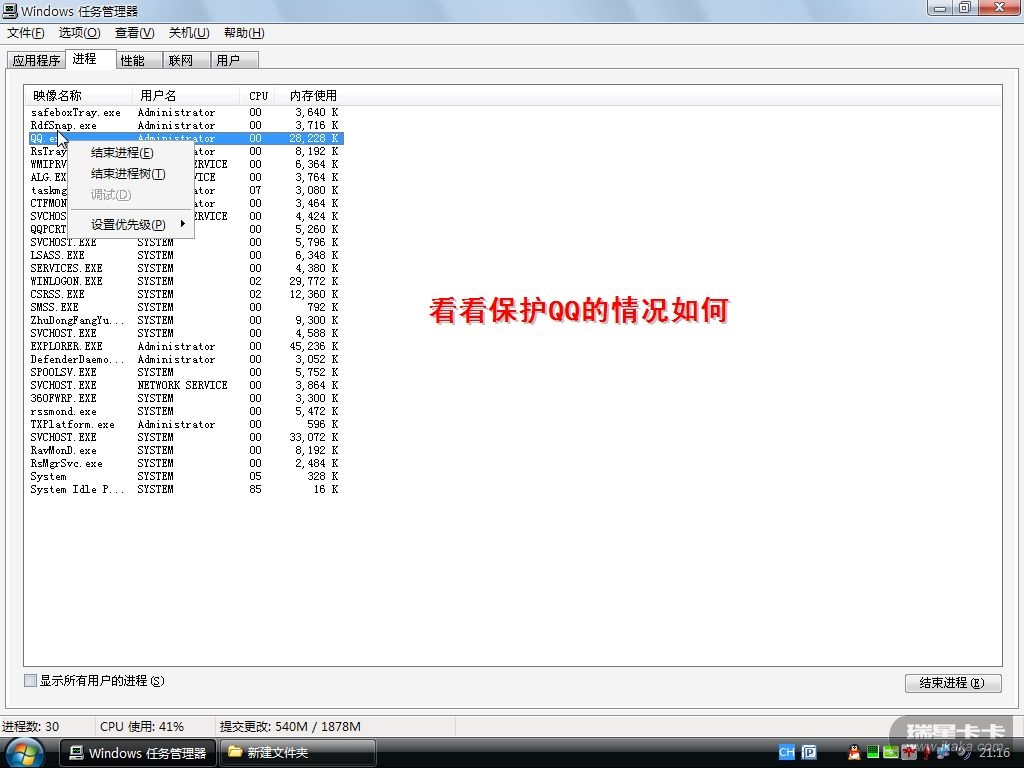
Task: Click 提交更改: 540M / 1878M status text
Action: [x=290, y=726]
